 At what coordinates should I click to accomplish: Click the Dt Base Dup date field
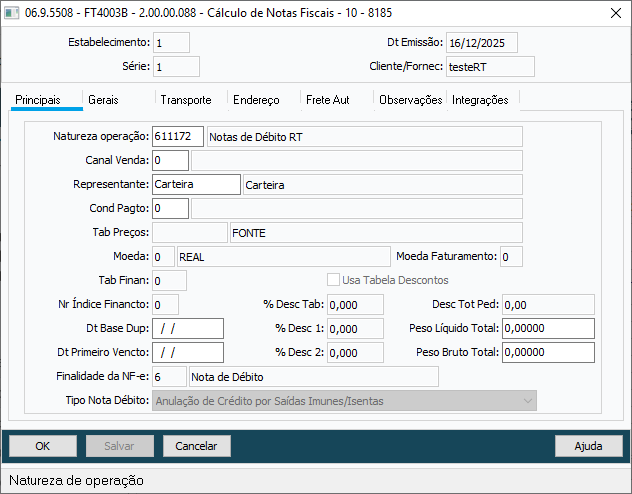click(188, 328)
